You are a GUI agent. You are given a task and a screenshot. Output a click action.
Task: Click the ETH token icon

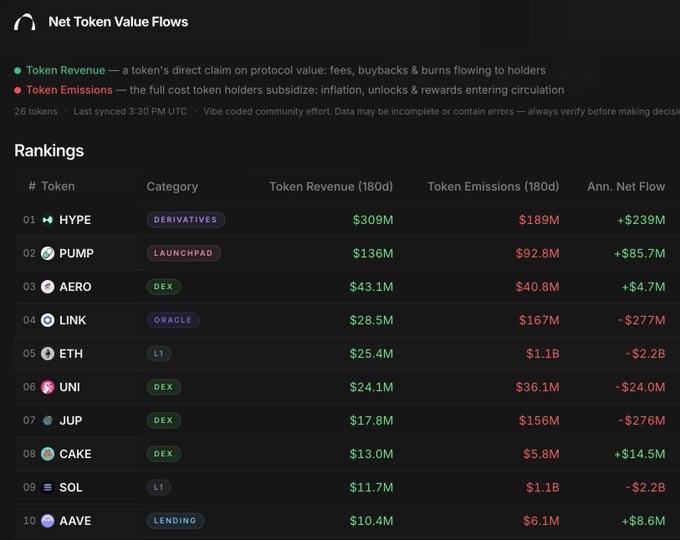click(x=48, y=353)
